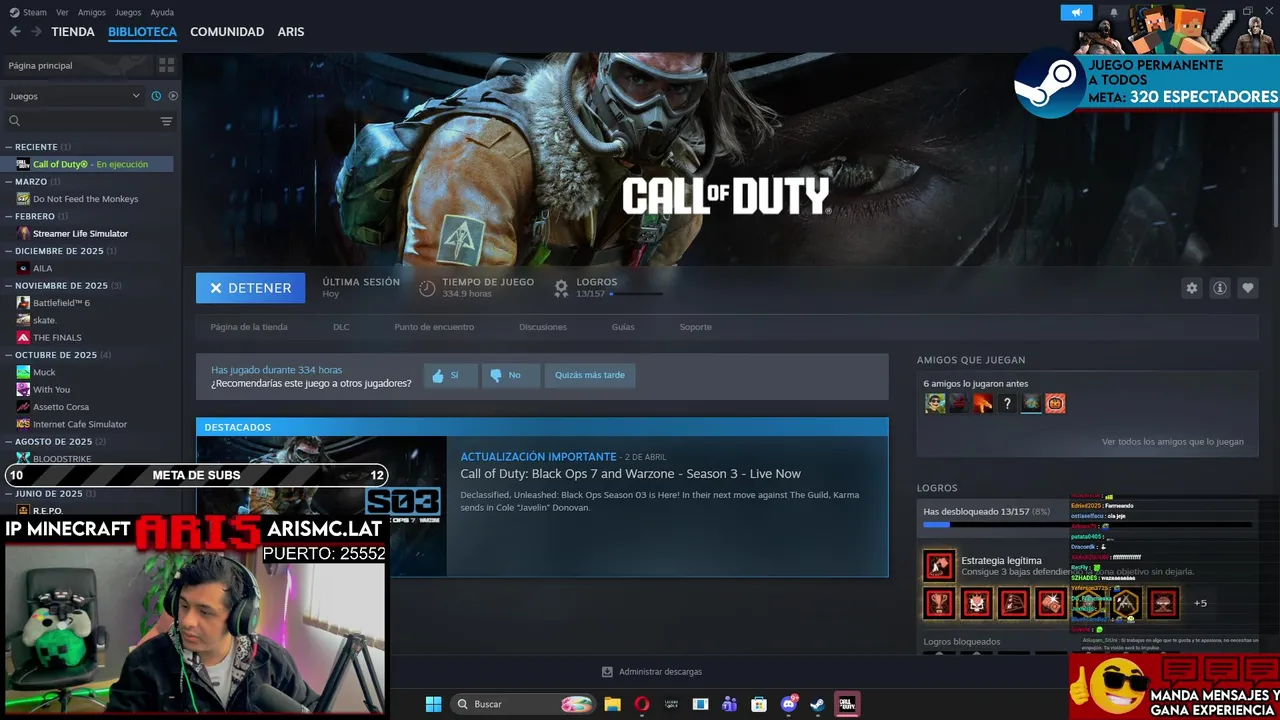View Estrategia legítima achievement icon

[939, 566]
